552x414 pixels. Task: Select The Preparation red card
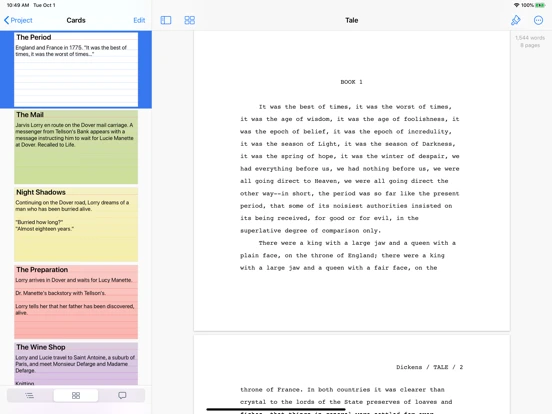pos(76,302)
